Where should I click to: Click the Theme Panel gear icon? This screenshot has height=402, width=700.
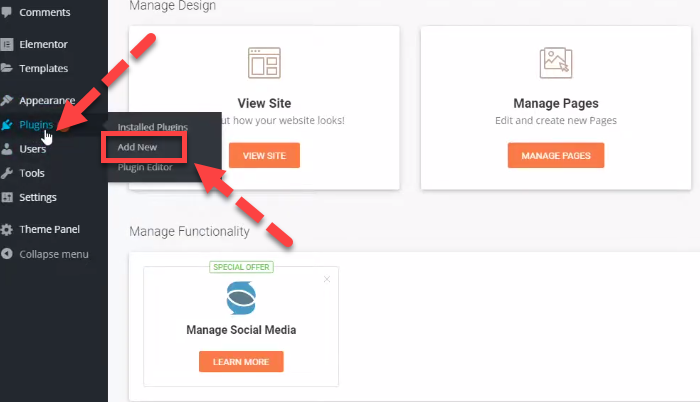[x=7, y=230]
